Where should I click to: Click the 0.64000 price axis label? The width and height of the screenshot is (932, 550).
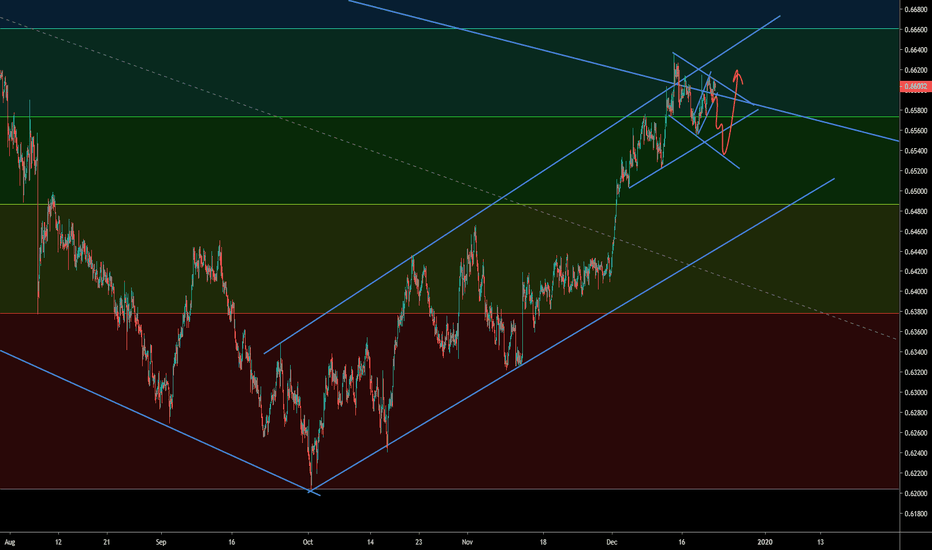tap(914, 292)
